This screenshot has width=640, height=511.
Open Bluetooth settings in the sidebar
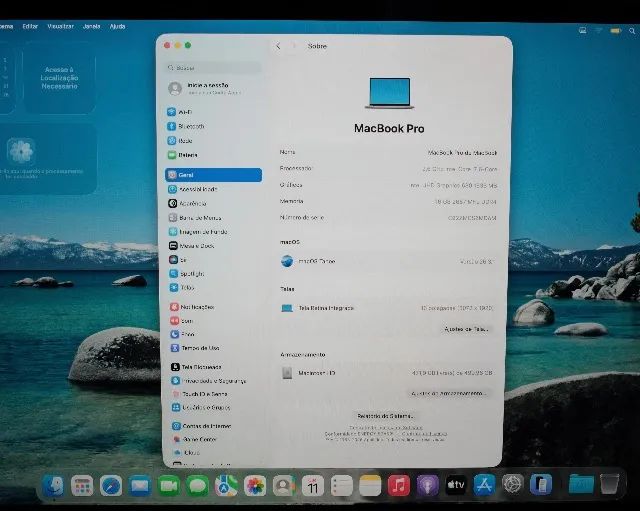click(186, 127)
